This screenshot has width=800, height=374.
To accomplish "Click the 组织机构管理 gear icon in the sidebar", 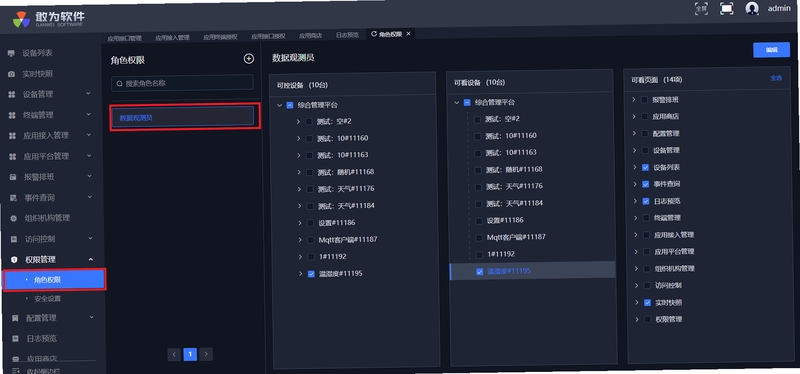I will (x=13, y=218).
